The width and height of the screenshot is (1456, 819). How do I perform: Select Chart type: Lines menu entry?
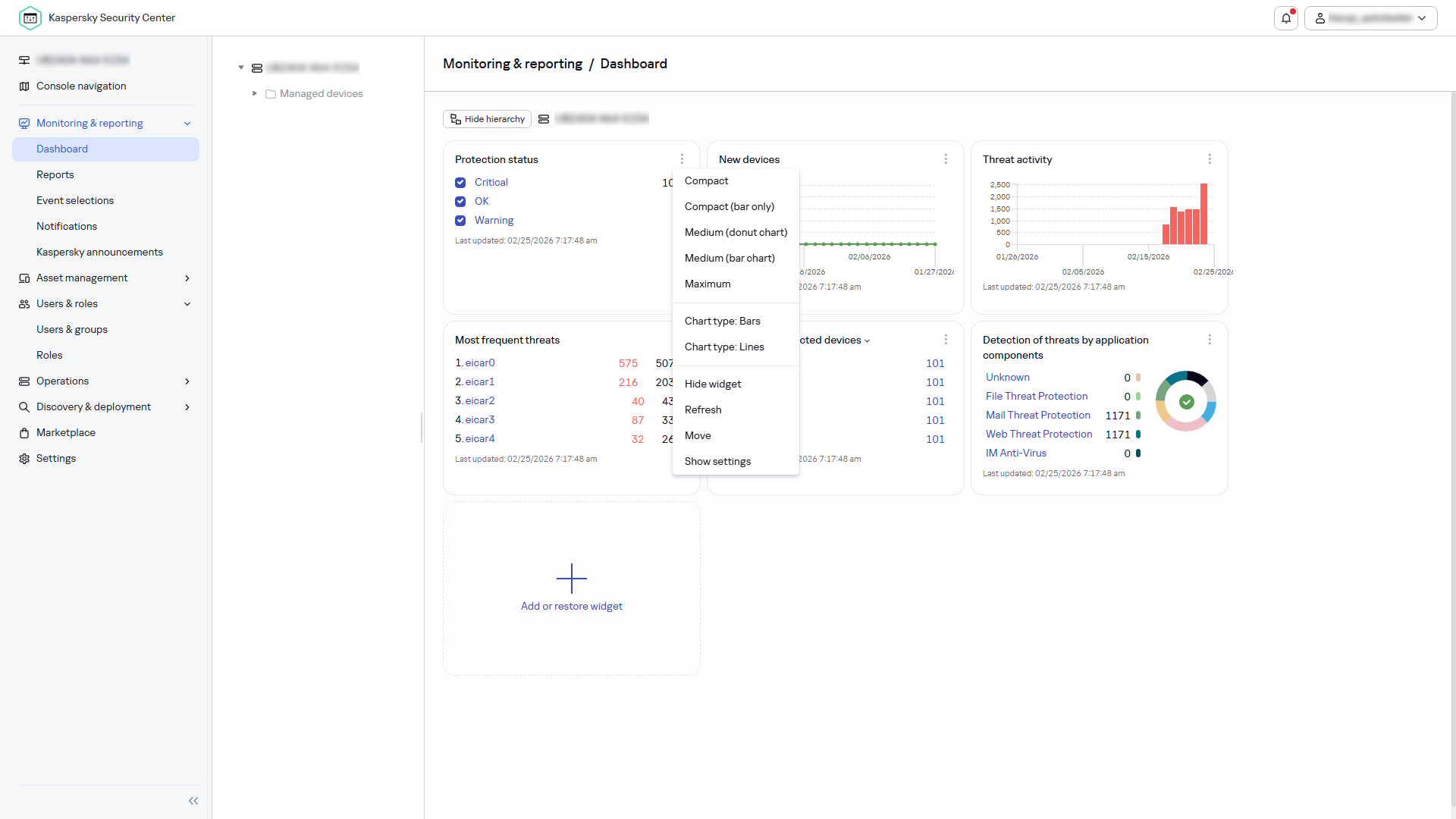[736, 347]
